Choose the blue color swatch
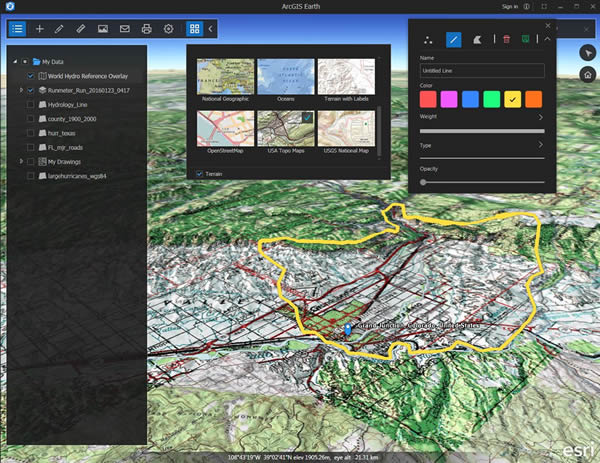This screenshot has height=463, width=600. (470, 99)
